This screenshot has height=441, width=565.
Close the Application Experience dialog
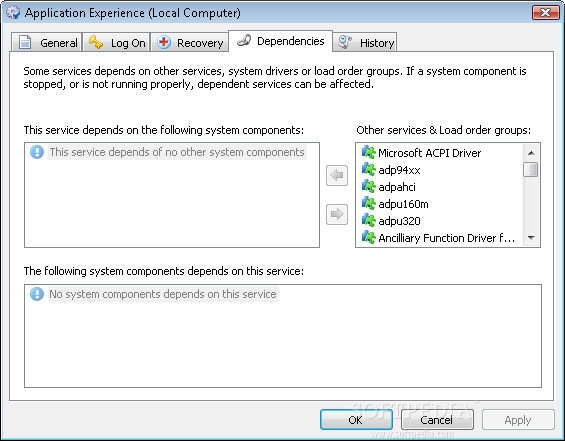pyautogui.click(x=546, y=13)
